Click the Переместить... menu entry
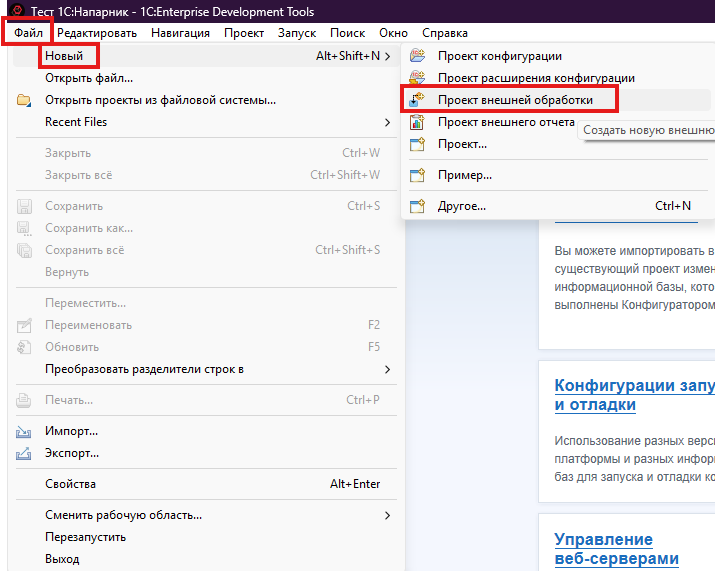 [x=205, y=303]
